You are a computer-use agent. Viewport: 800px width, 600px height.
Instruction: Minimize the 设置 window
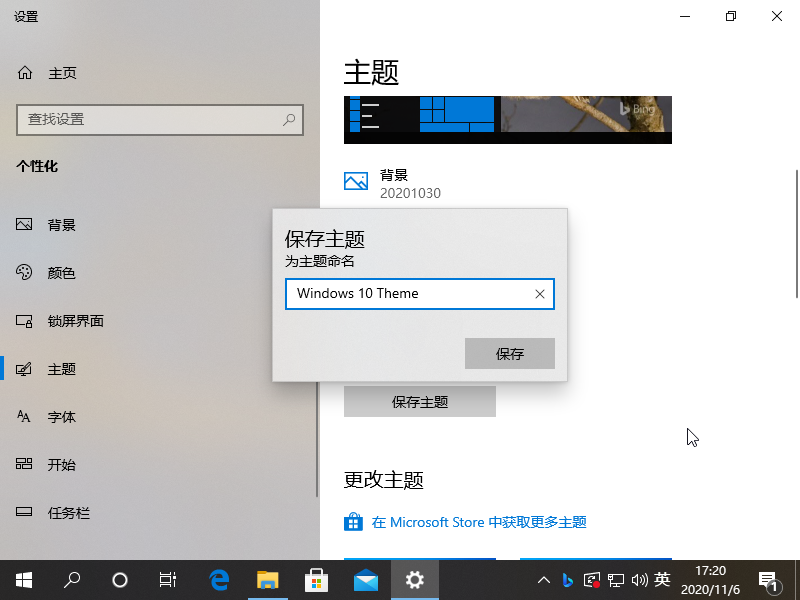click(x=685, y=16)
